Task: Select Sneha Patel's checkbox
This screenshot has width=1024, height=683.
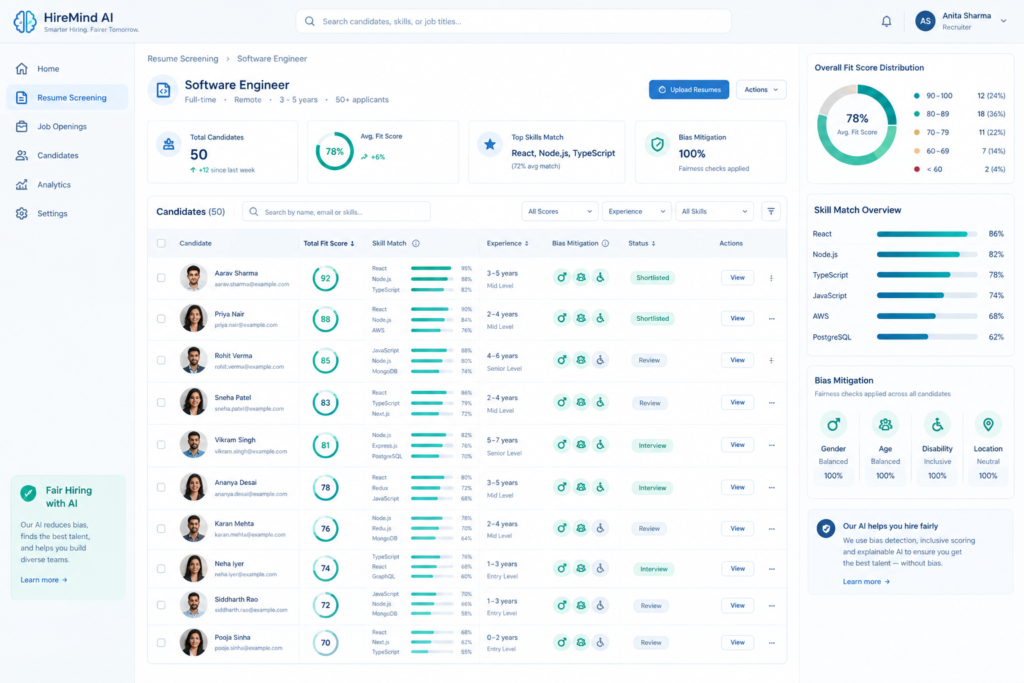Action: coord(161,403)
